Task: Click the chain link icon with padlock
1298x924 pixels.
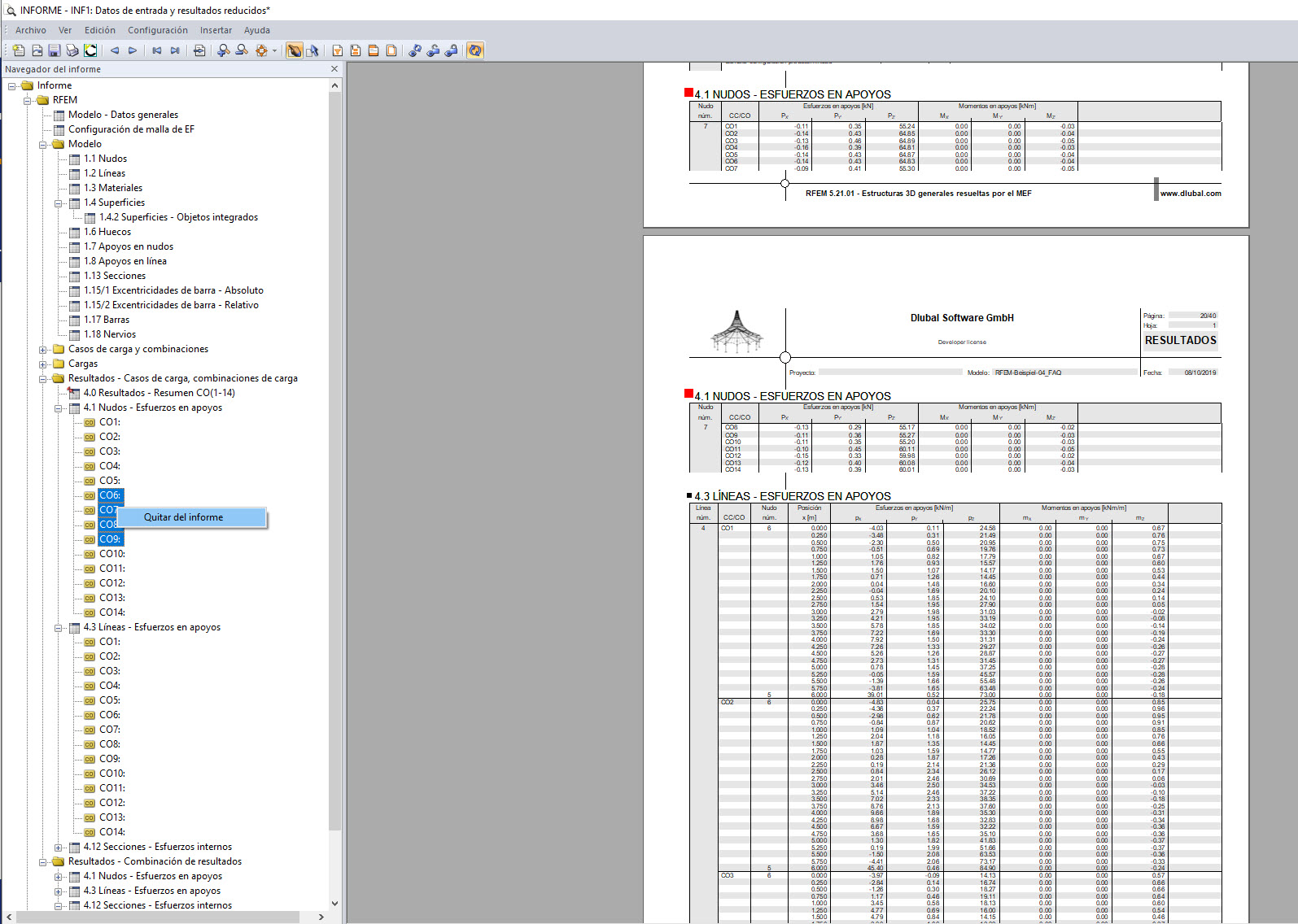Action: (x=451, y=50)
